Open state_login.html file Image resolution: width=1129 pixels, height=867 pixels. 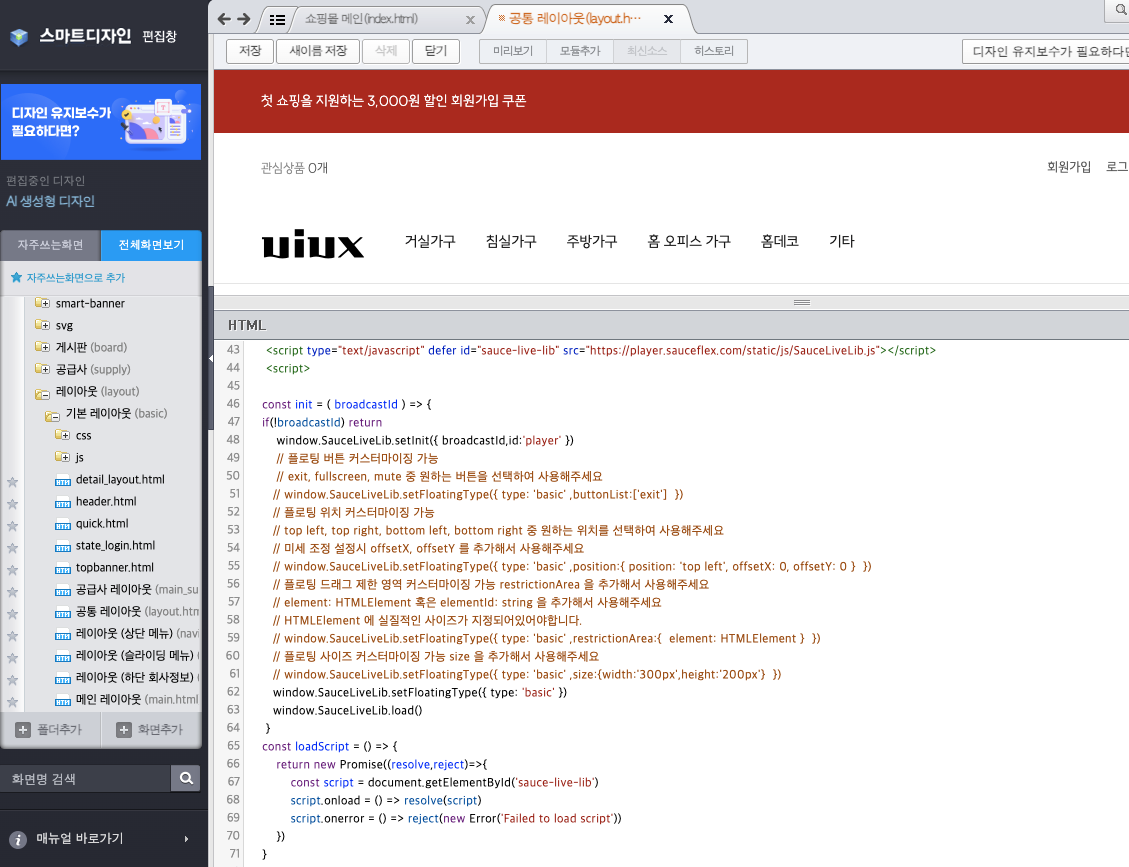click(x=115, y=546)
